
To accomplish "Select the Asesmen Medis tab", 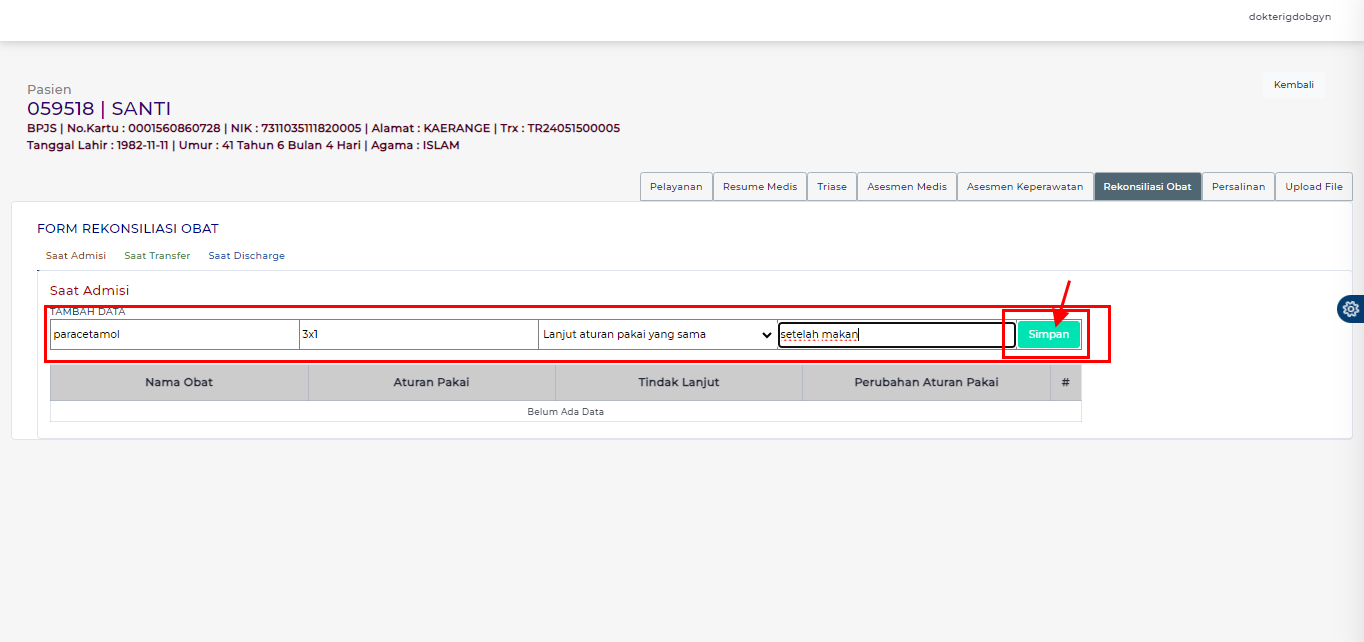I will tap(906, 187).
